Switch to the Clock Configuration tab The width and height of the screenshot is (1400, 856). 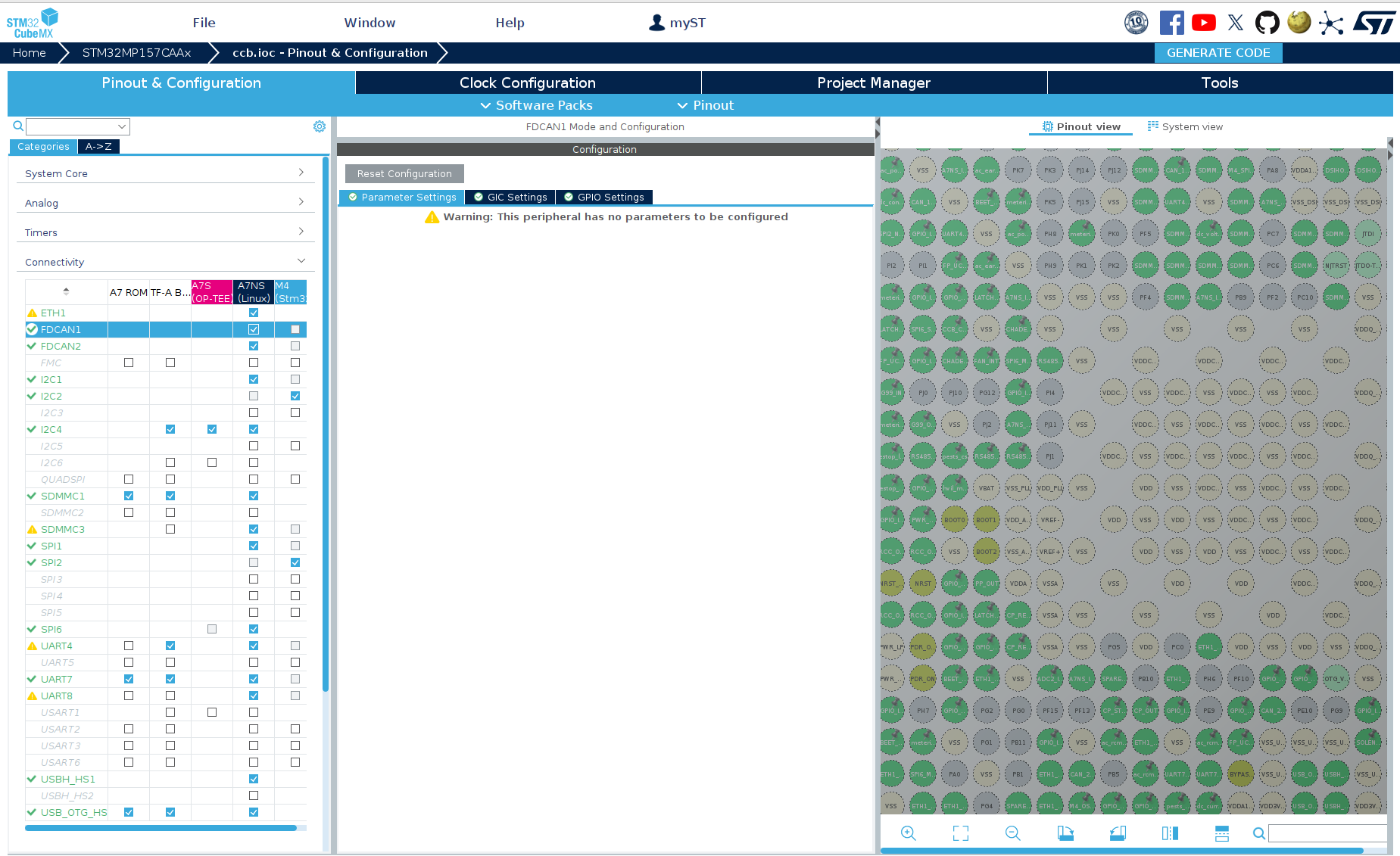pyautogui.click(x=528, y=82)
